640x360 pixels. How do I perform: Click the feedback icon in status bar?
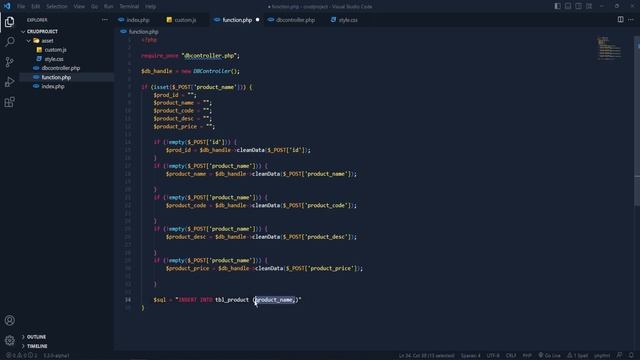click(620, 356)
